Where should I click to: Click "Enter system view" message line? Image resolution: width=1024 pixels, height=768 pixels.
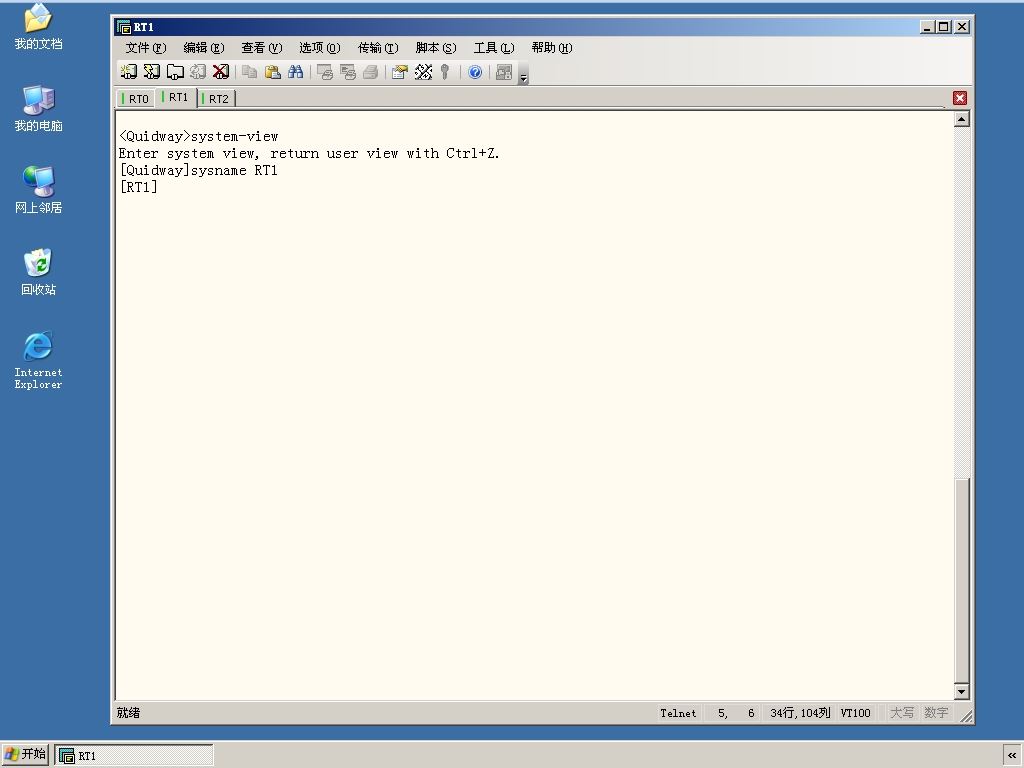[x=309, y=153]
